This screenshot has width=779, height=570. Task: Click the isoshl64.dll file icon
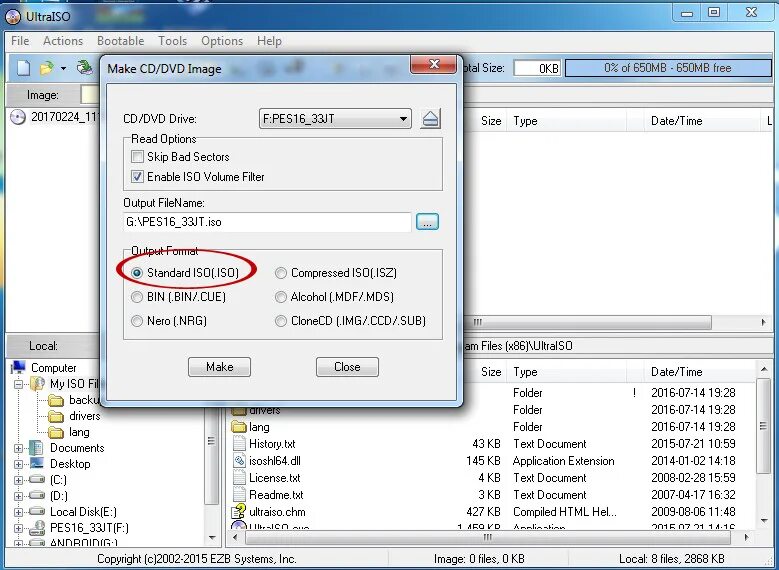(239, 461)
